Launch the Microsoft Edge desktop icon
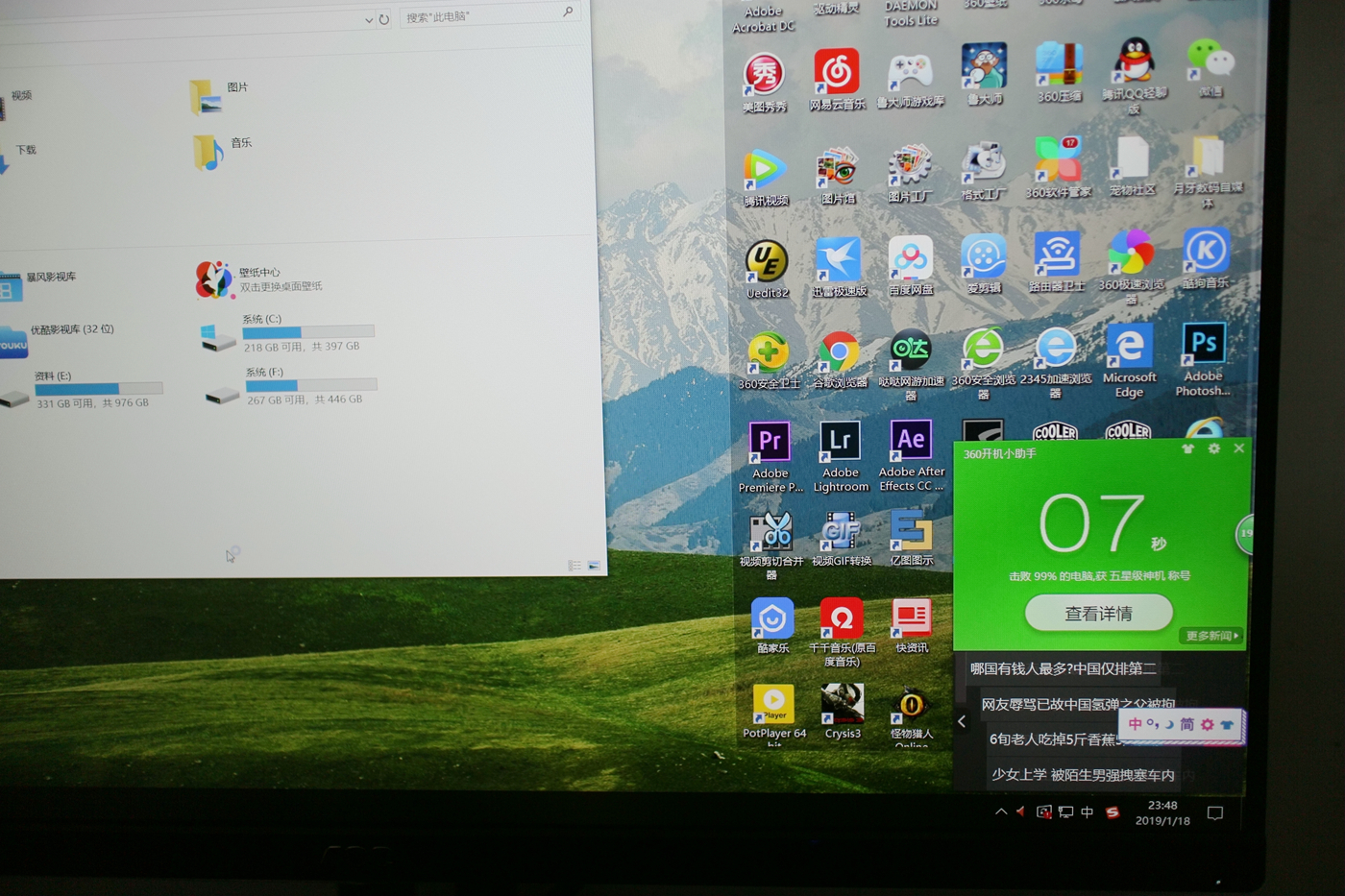The width and height of the screenshot is (1345, 896). pos(1129,347)
